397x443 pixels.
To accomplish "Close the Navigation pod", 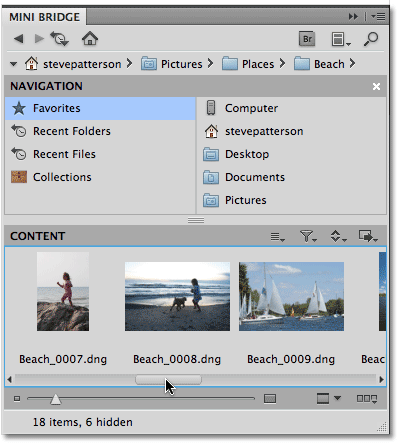I will tap(376, 87).
